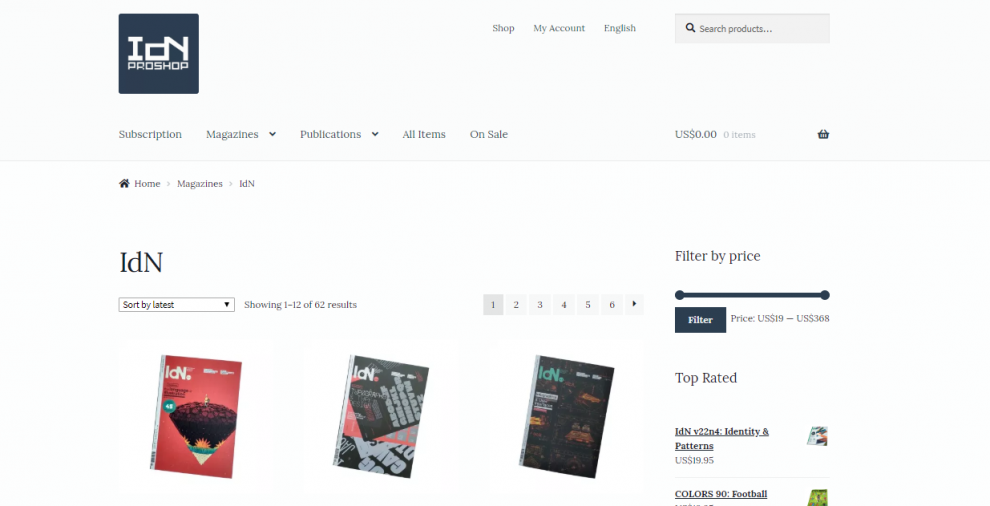
Task: Click the Home breadcrumb house icon
Action: 124,183
